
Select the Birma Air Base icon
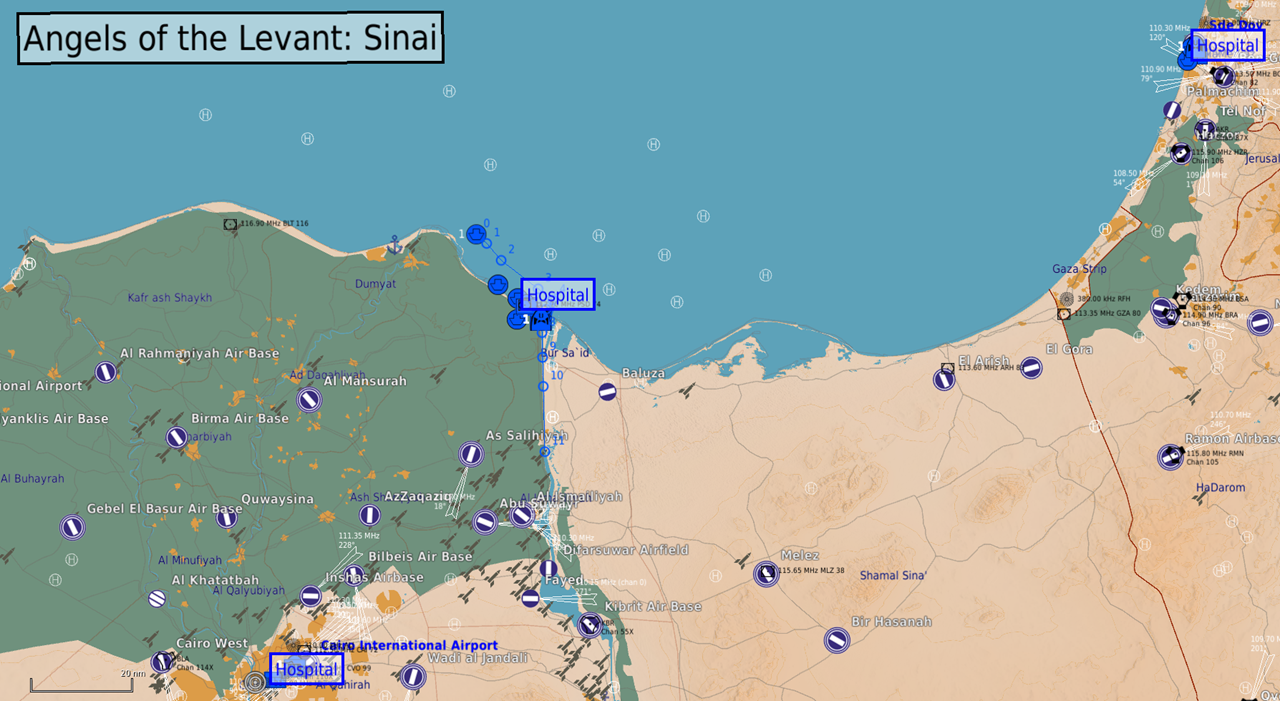176,437
